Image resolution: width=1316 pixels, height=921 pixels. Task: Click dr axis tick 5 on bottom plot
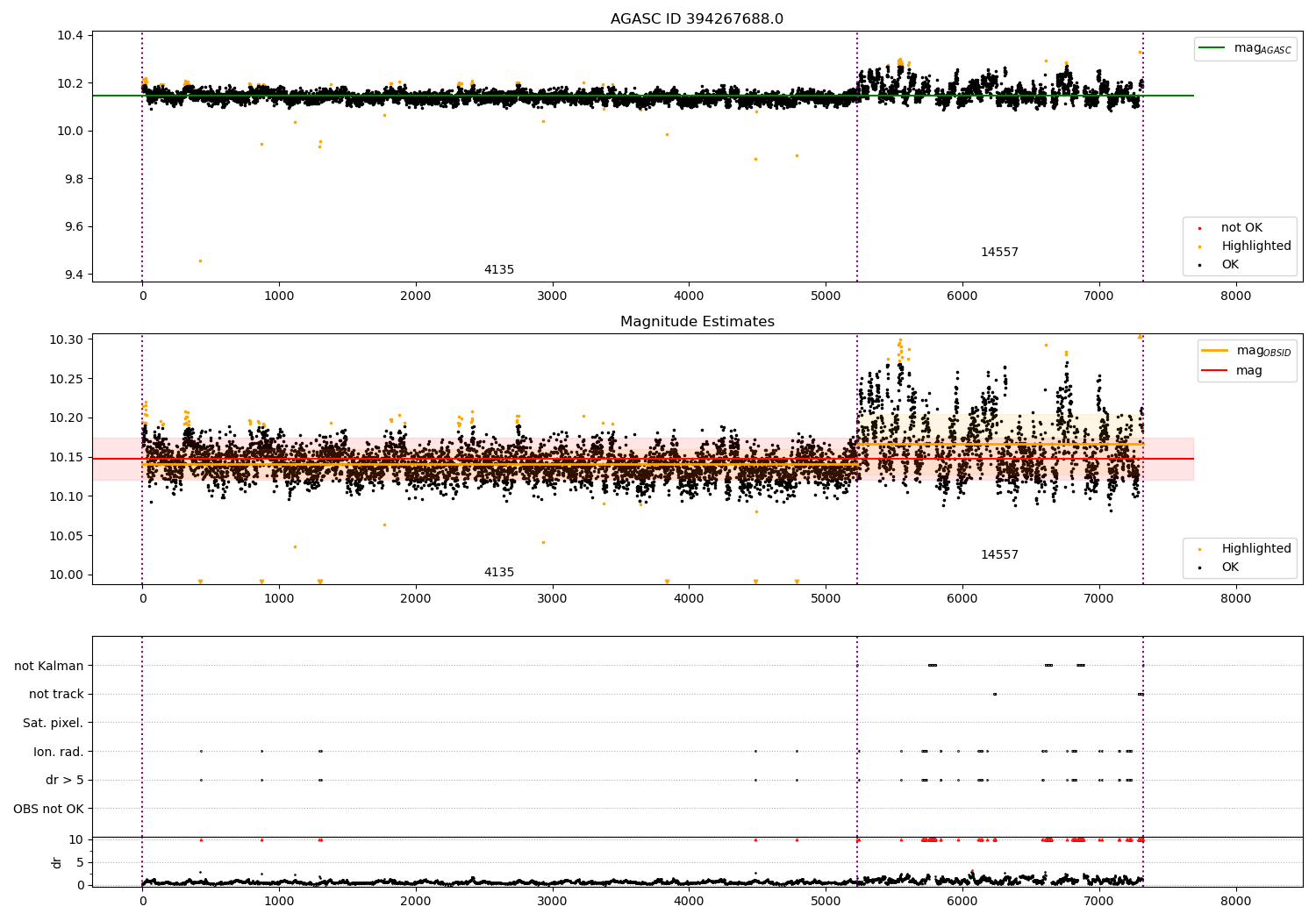coord(80,862)
